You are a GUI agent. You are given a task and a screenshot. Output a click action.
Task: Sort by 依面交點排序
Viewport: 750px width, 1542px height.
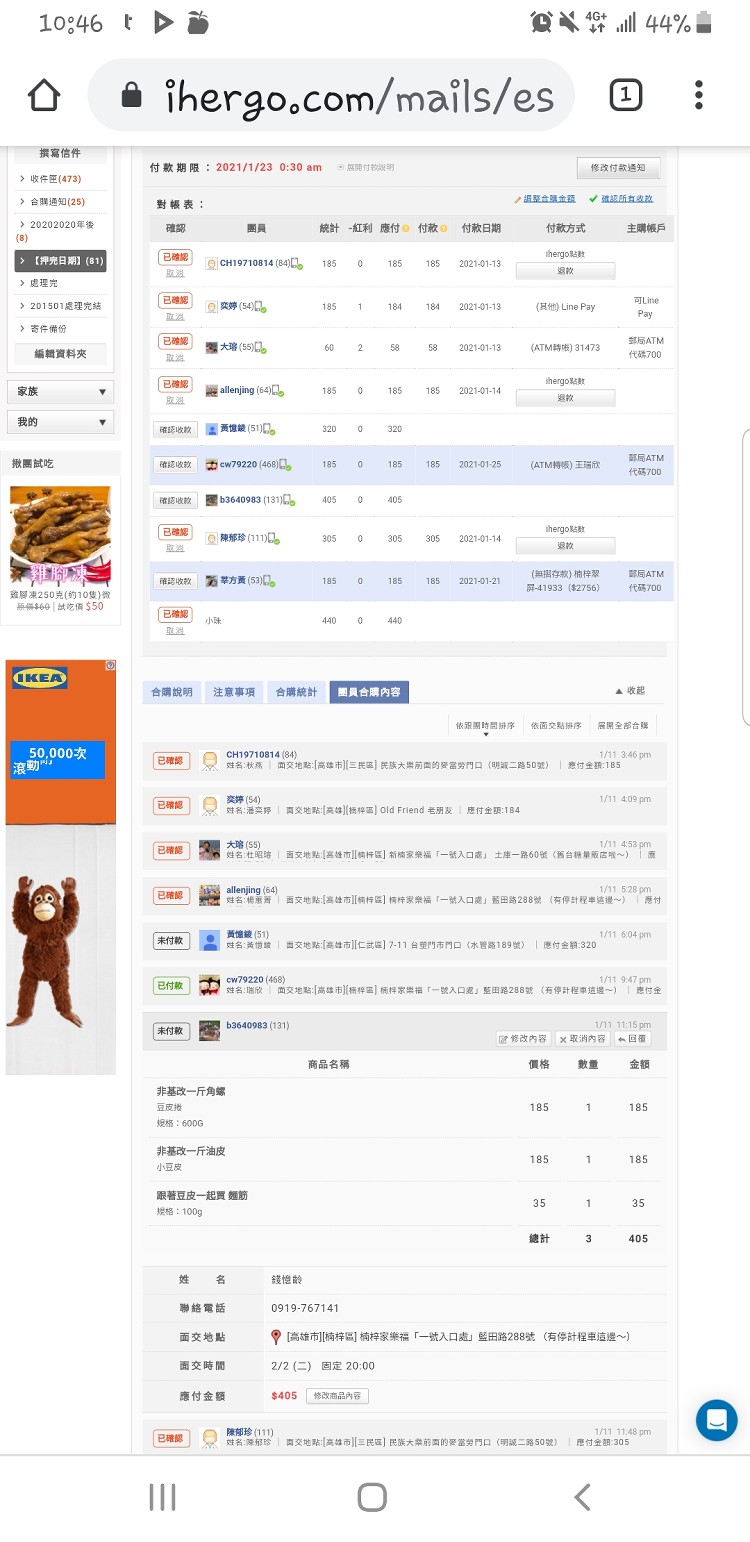tap(556, 726)
